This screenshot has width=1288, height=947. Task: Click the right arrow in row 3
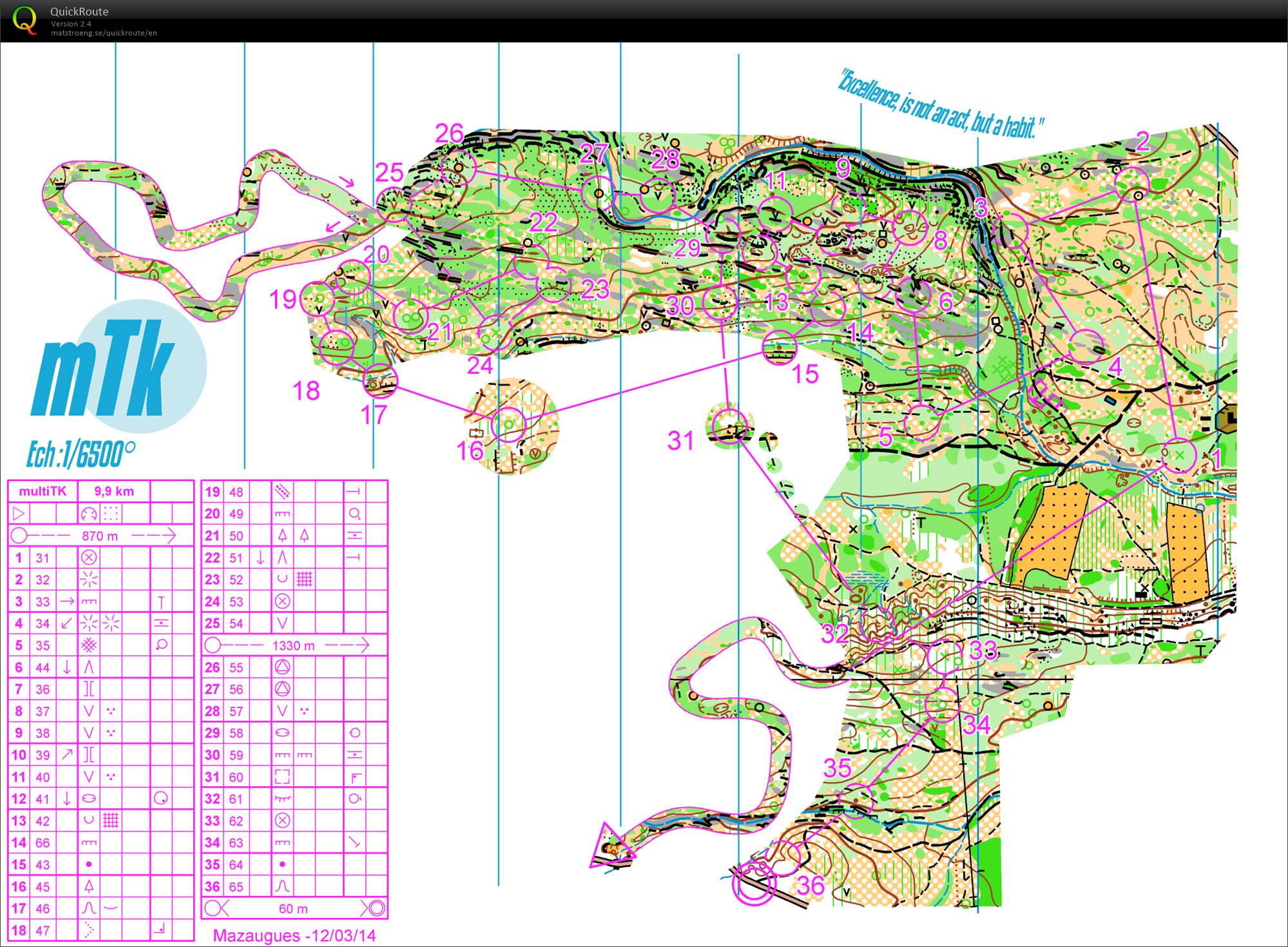(67, 601)
